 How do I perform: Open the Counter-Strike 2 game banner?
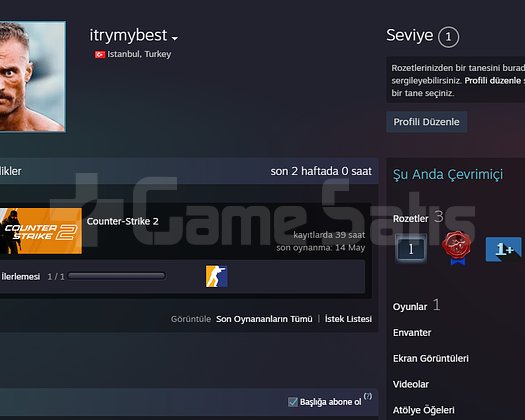(41, 231)
